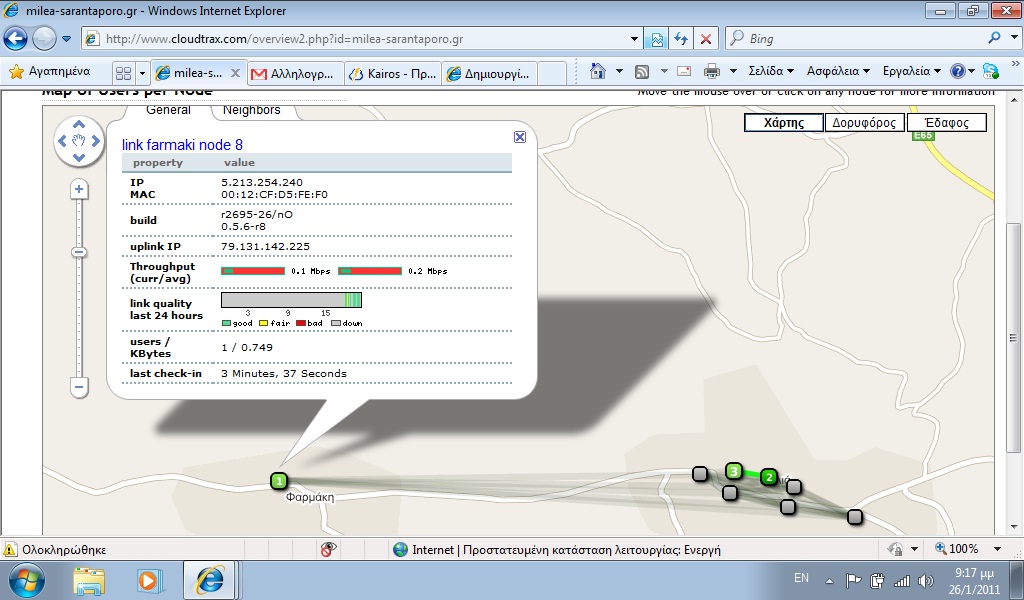Pan the map up with arrow control
1024x600 pixels.
(x=79, y=125)
